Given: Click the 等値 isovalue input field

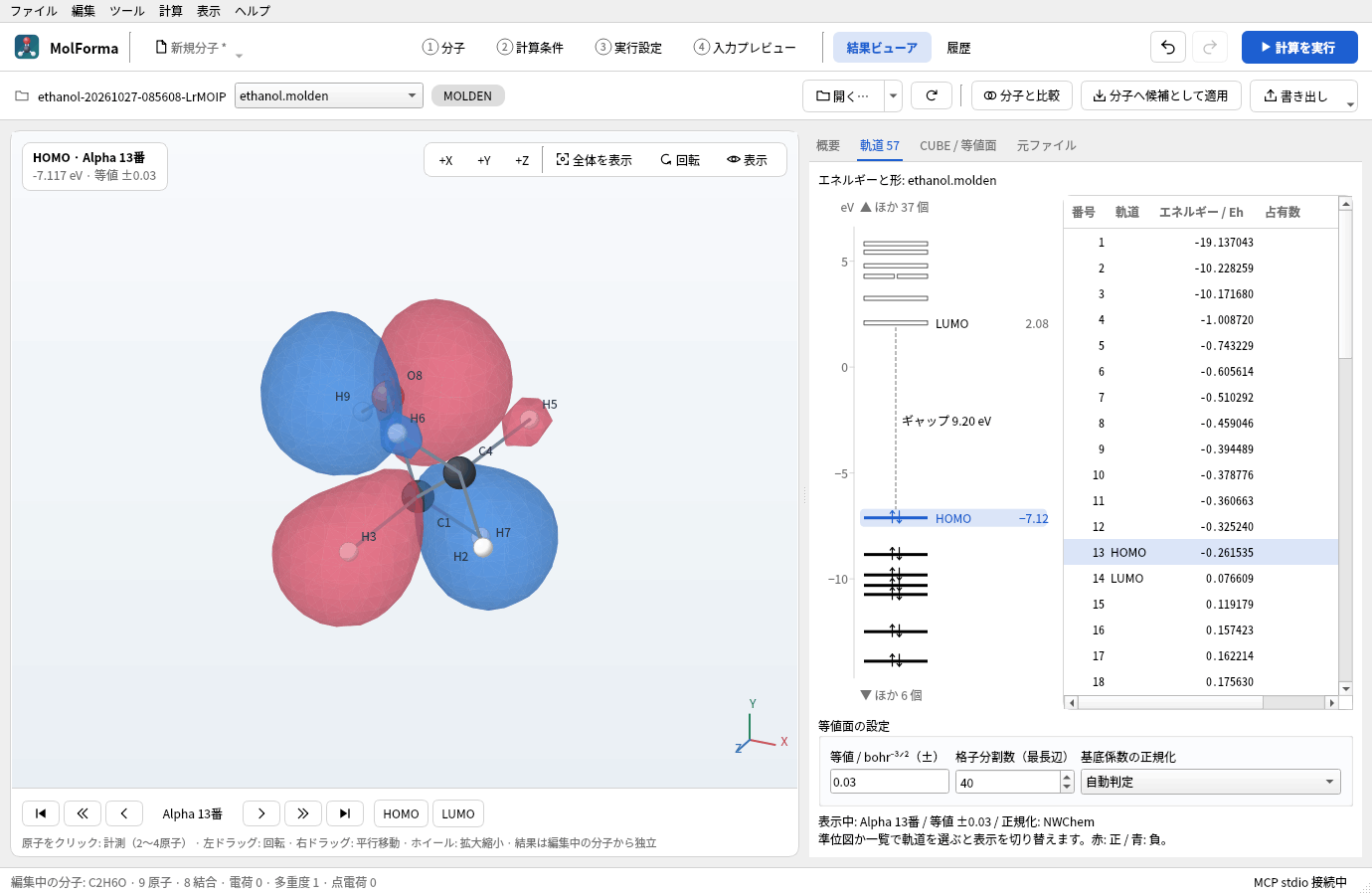Looking at the screenshot, I should [889, 782].
